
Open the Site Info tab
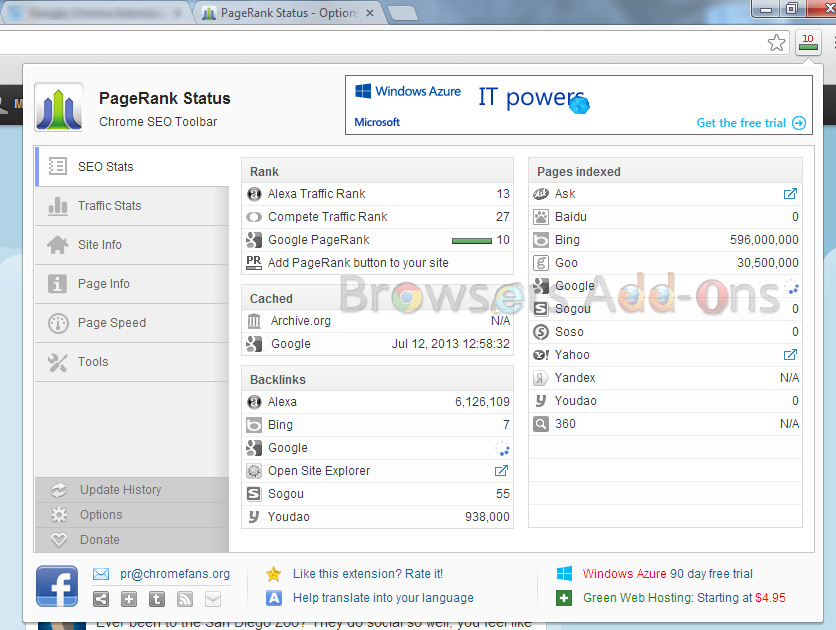pos(132,245)
